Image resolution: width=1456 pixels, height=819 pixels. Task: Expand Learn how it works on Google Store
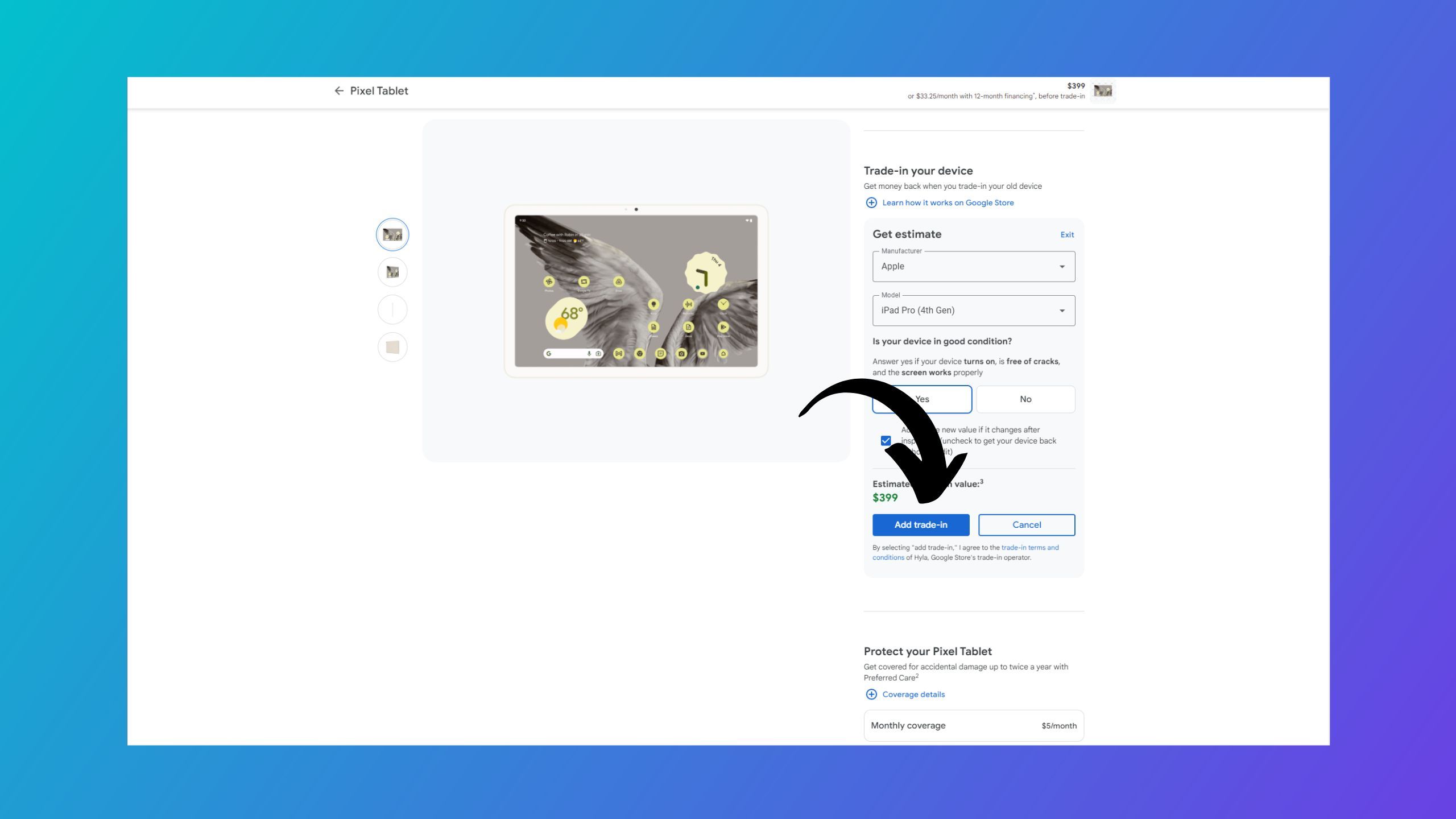948,202
